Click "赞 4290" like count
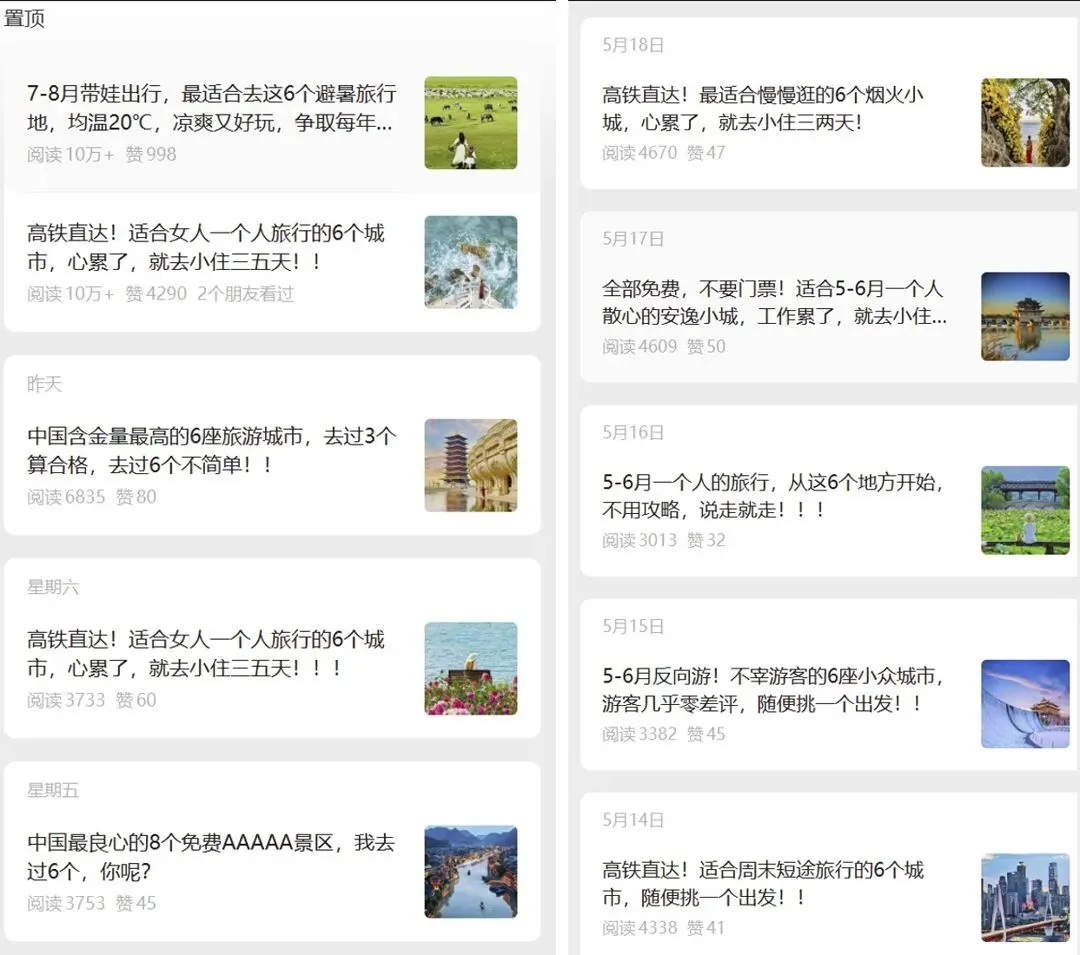This screenshot has width=1080, height=955. (156, 294)
